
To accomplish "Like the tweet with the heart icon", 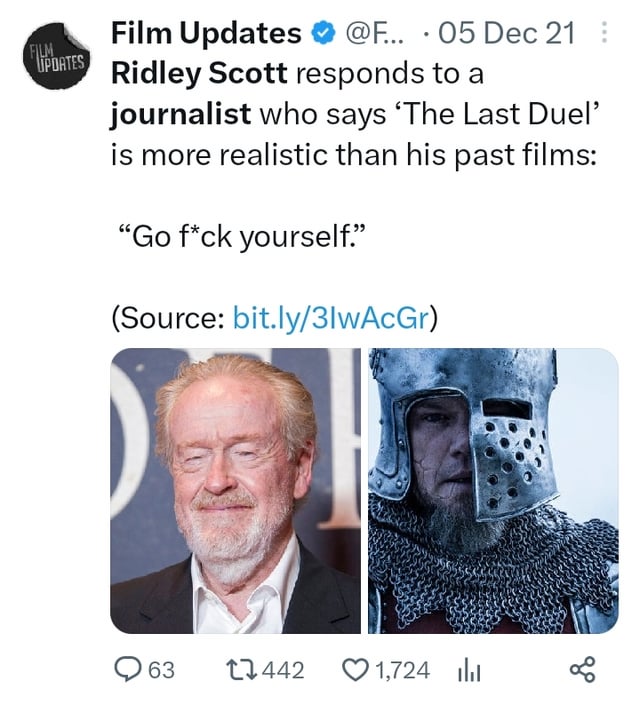I will [356, 669].
